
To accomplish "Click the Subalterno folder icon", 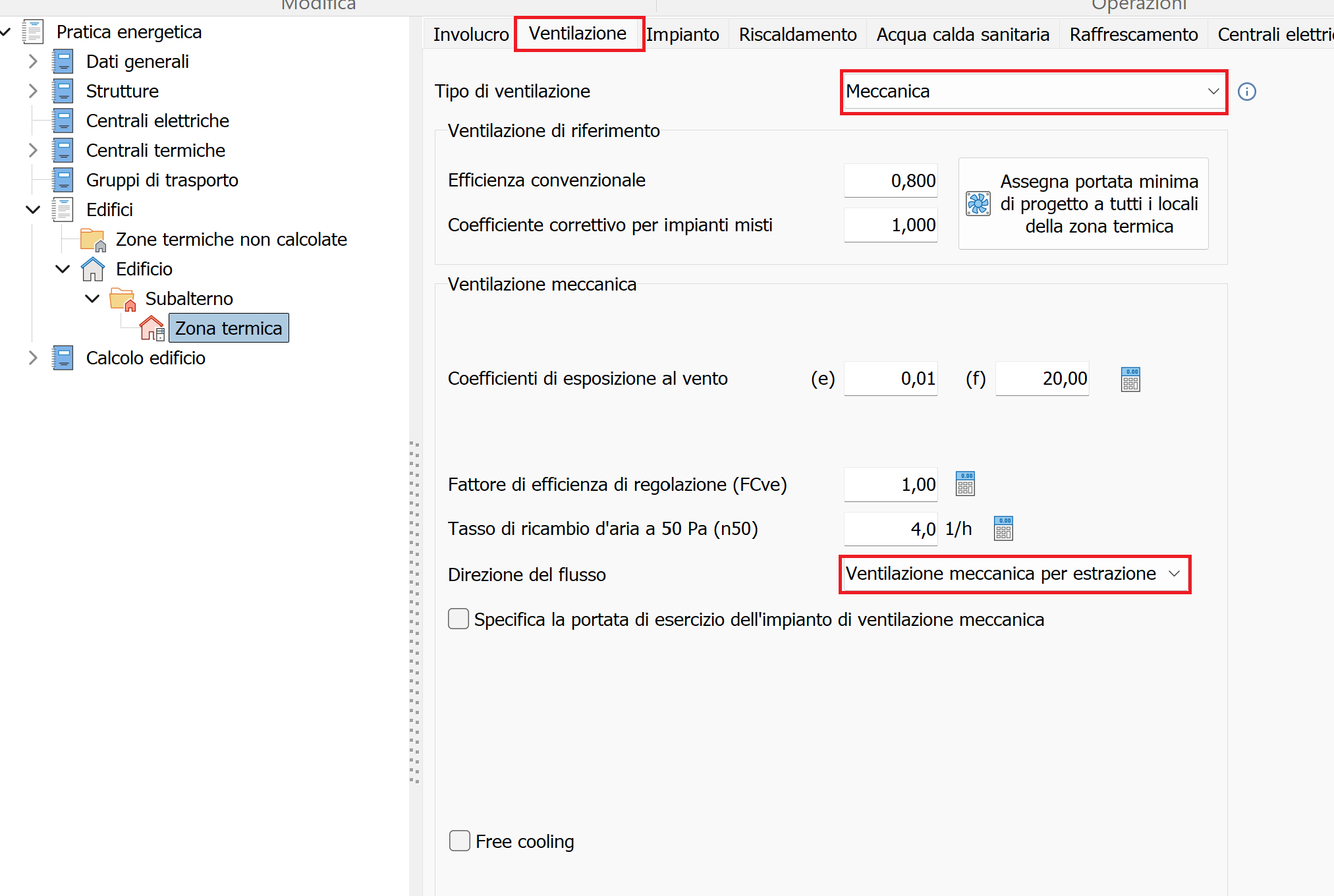I will point(123,299).
